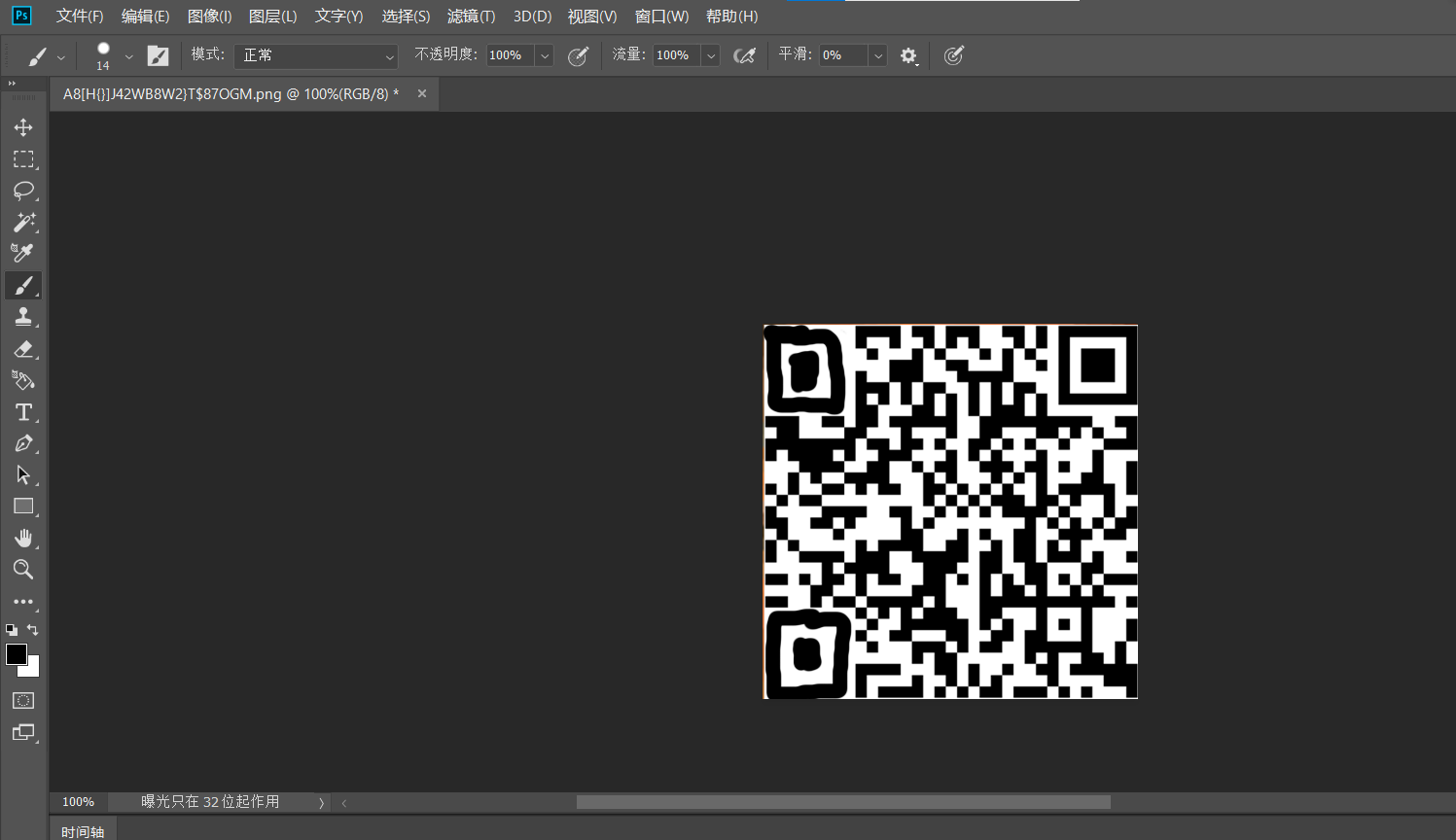Screen dimensions: 1456x840
Task: Enable airbrush build-up effect
Action: (x=744, y=56)
